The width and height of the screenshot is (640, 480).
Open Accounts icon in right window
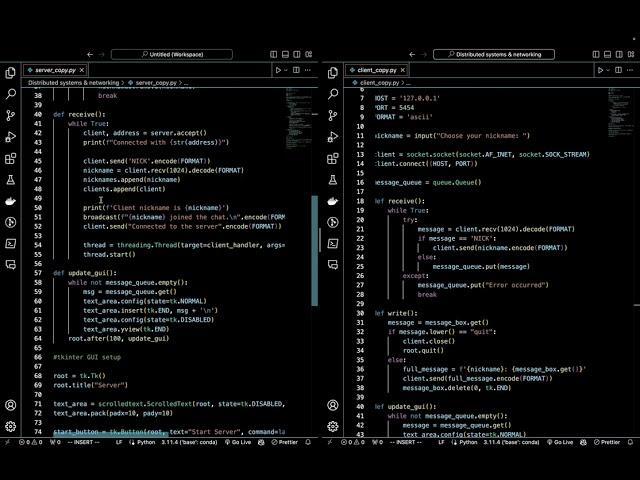tap(332, 405)
